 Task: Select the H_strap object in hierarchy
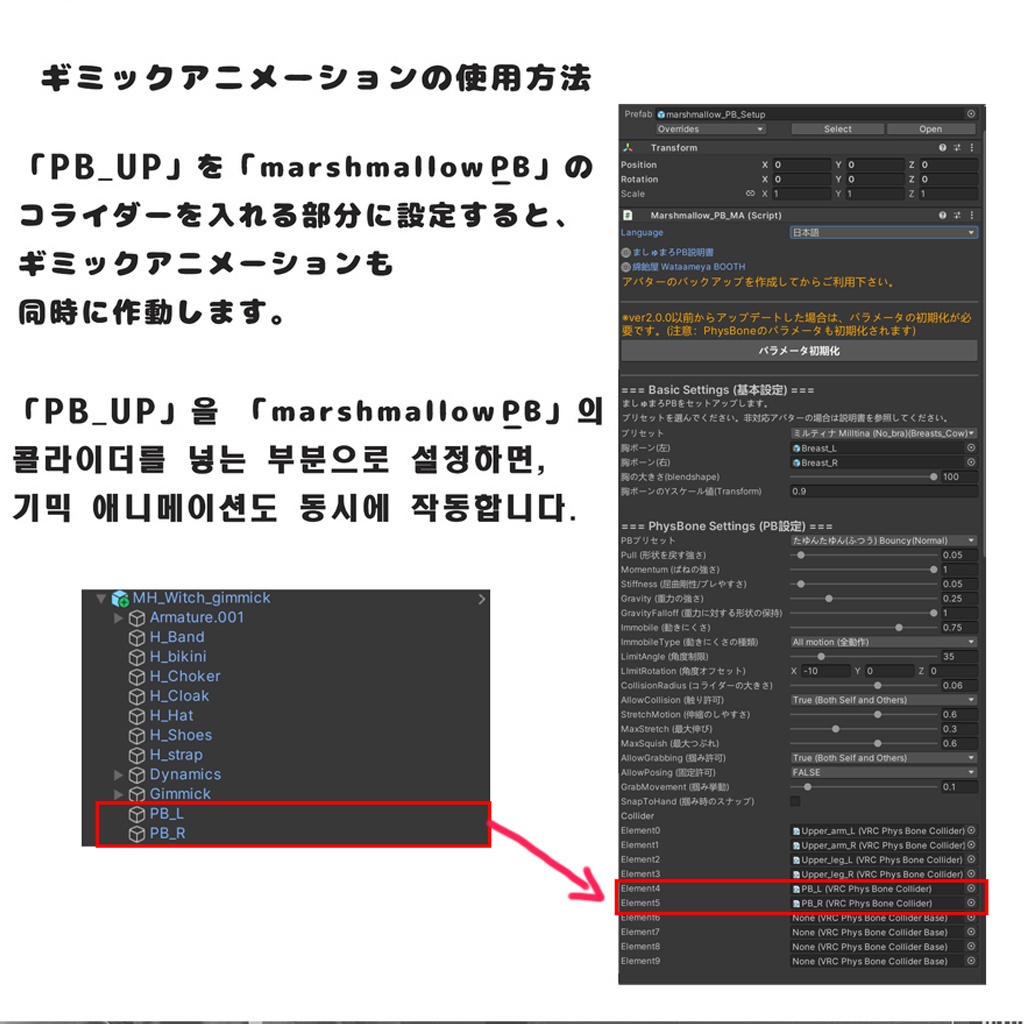pyautogui.click(x=176, y=754)
